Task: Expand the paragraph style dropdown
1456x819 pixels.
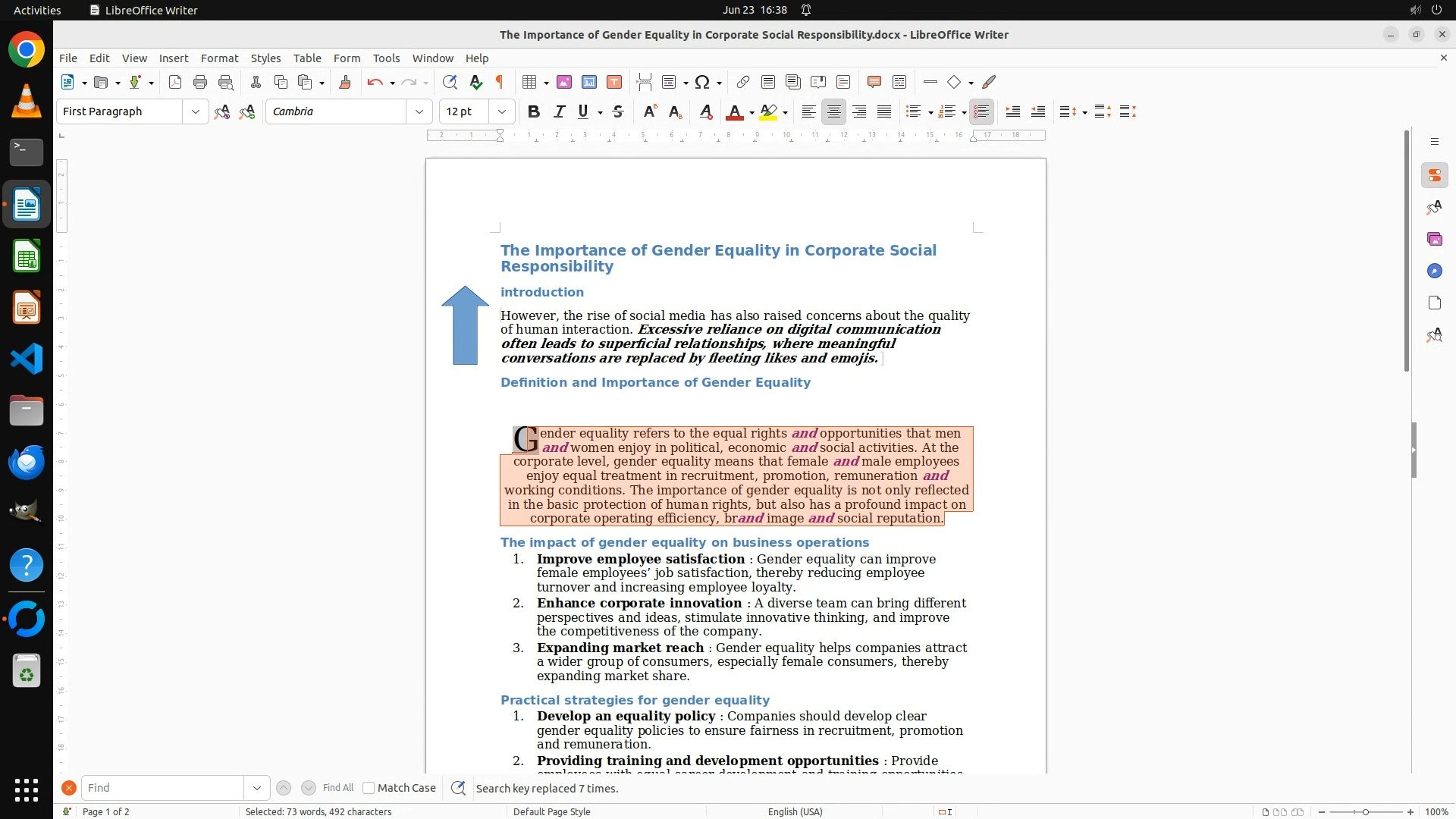Action: tap(195, 111)
